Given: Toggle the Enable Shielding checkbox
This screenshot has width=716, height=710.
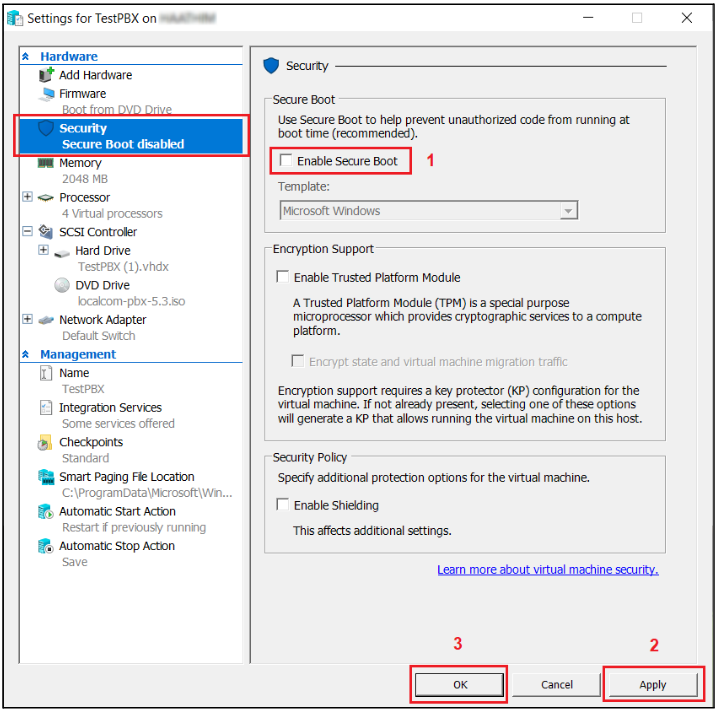Looking at the screenshot, I should point(283,505).
